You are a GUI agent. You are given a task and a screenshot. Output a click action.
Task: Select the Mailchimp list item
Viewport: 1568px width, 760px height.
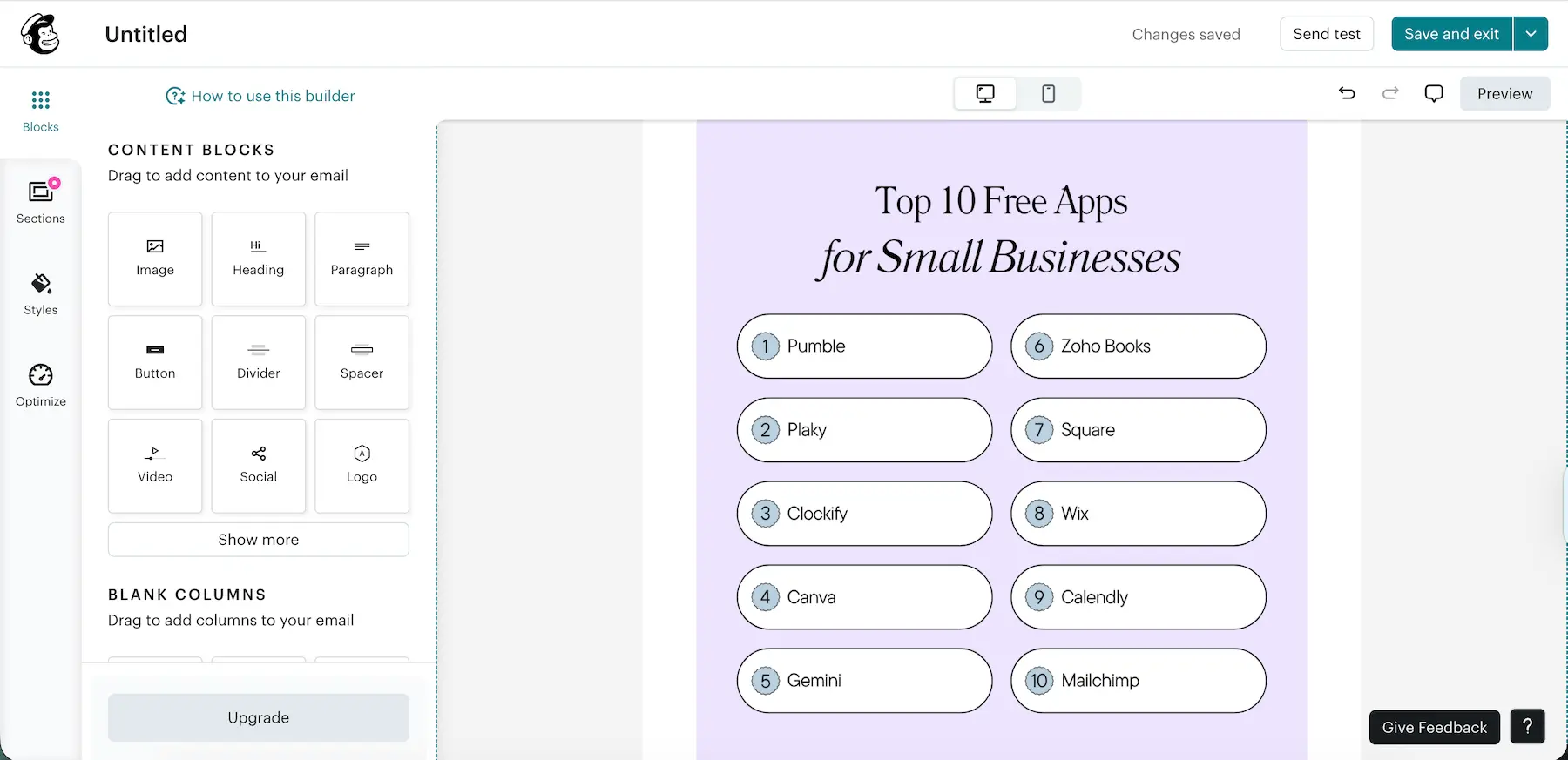(1139, 681)
